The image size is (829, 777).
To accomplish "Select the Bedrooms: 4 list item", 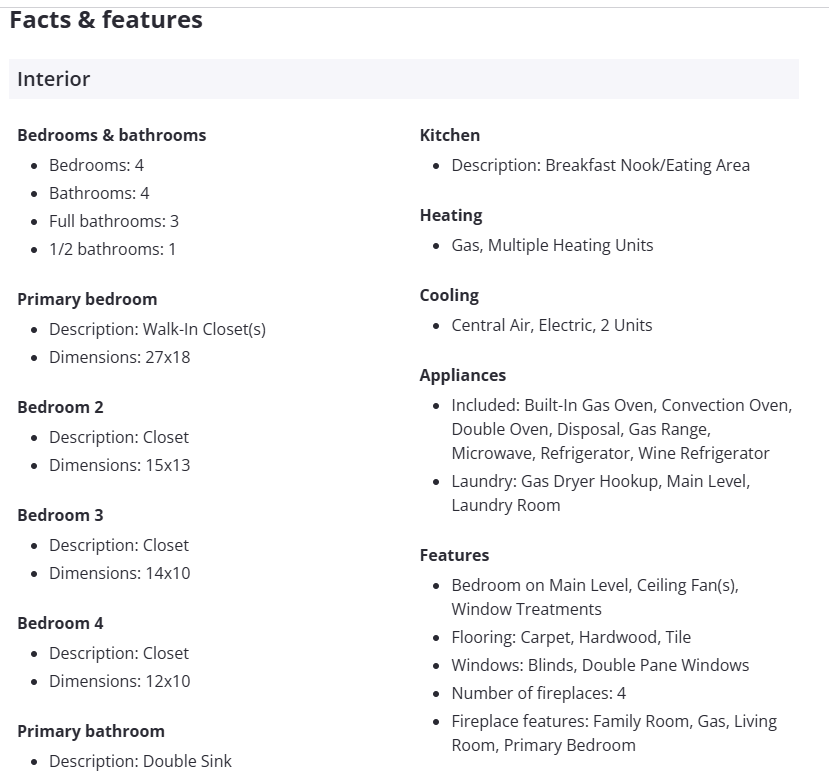I will tap(96, 165).
